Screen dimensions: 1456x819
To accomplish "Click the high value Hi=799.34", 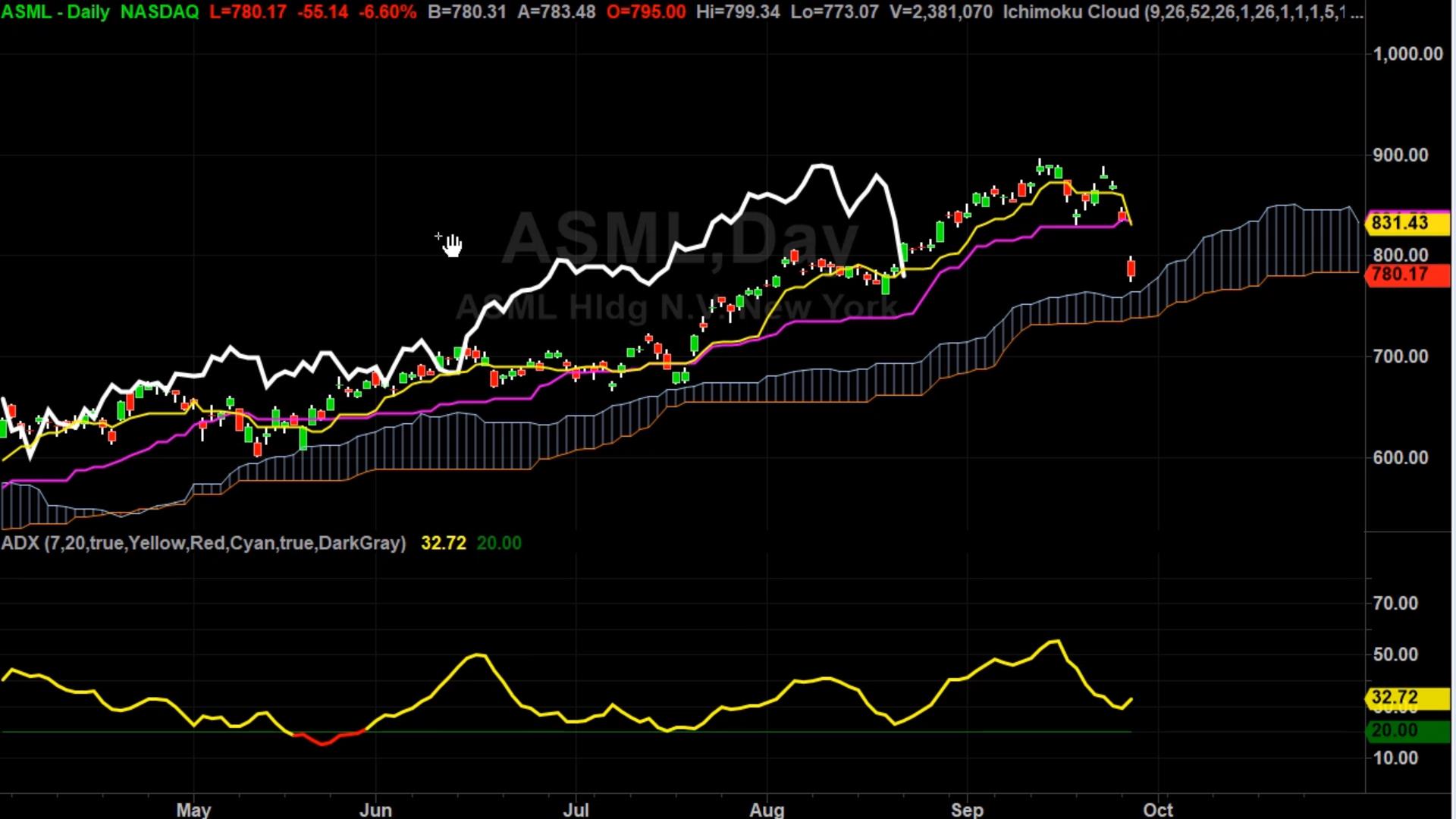I will (737, 12).
